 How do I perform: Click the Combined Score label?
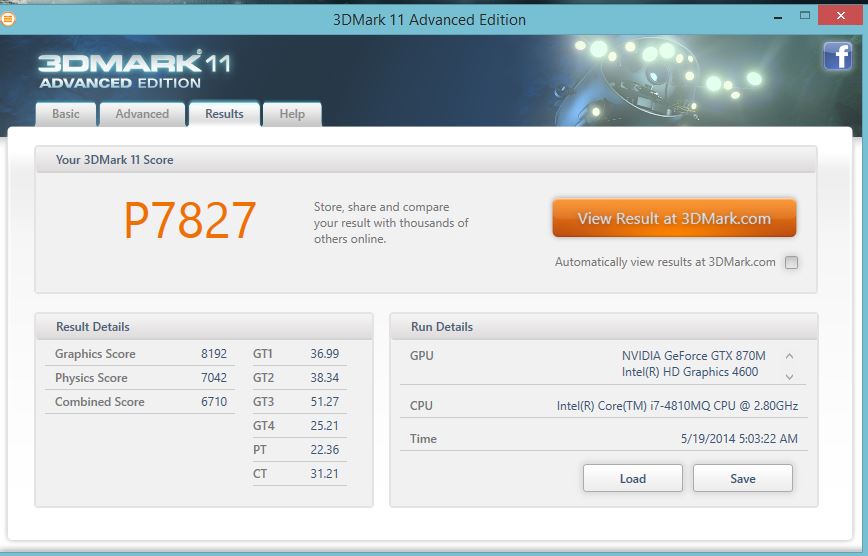(x=100, y=401)
